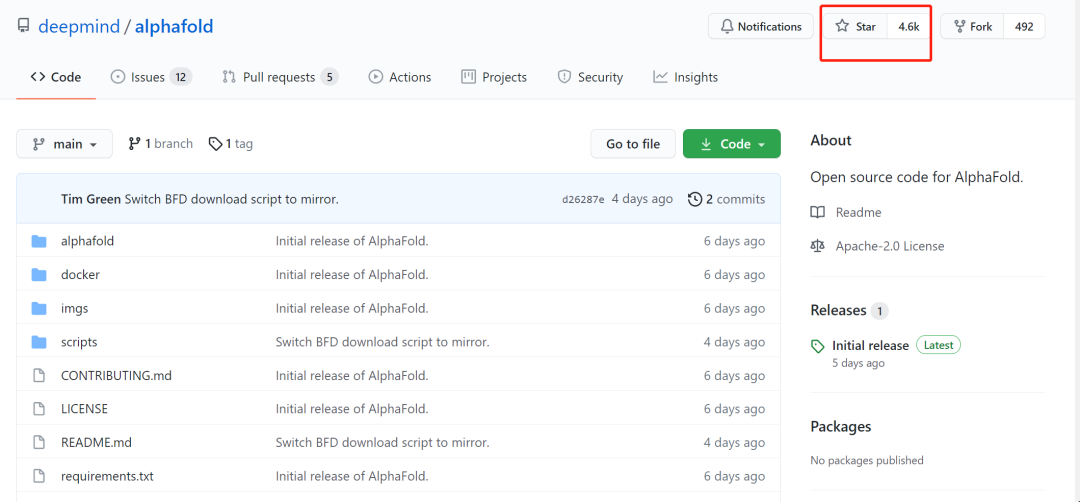This screenshot has height=502, width=1080.
Task: Open the Issues tab
Action: pyautogui.click(x=151, y=77)
